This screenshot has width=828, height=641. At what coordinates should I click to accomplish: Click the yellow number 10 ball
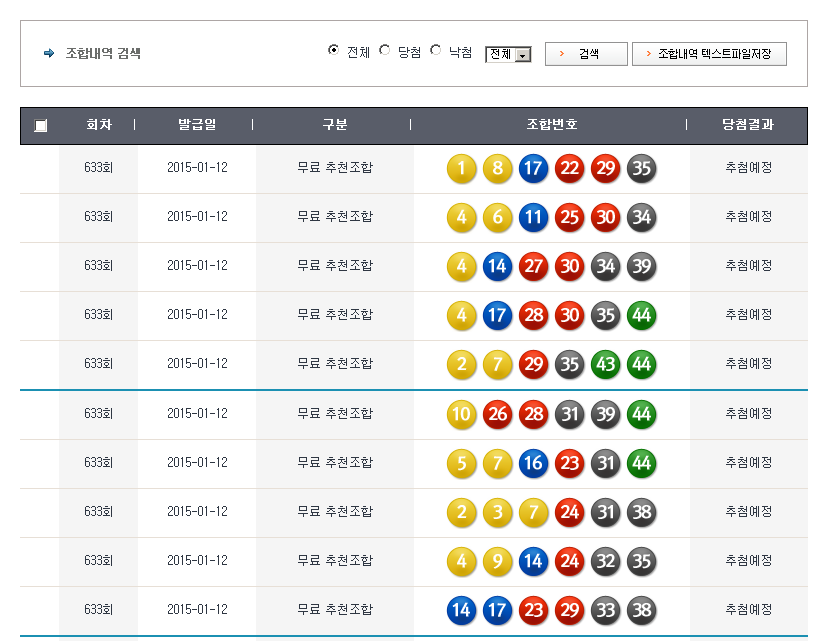click(x=461, y=414)
